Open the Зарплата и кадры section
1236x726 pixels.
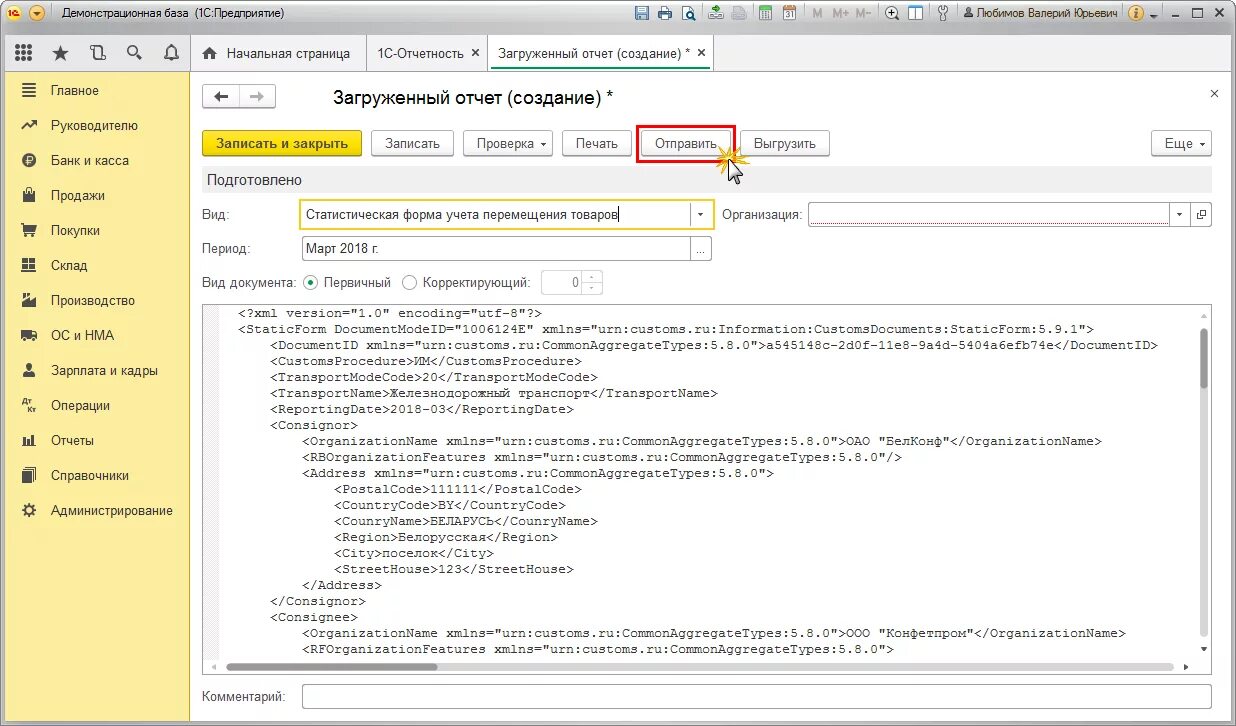95,370
